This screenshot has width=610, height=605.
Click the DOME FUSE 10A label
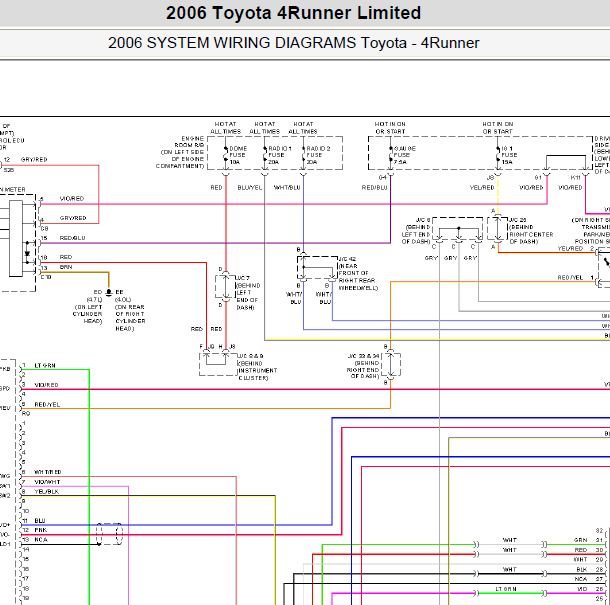click(238, 155)
